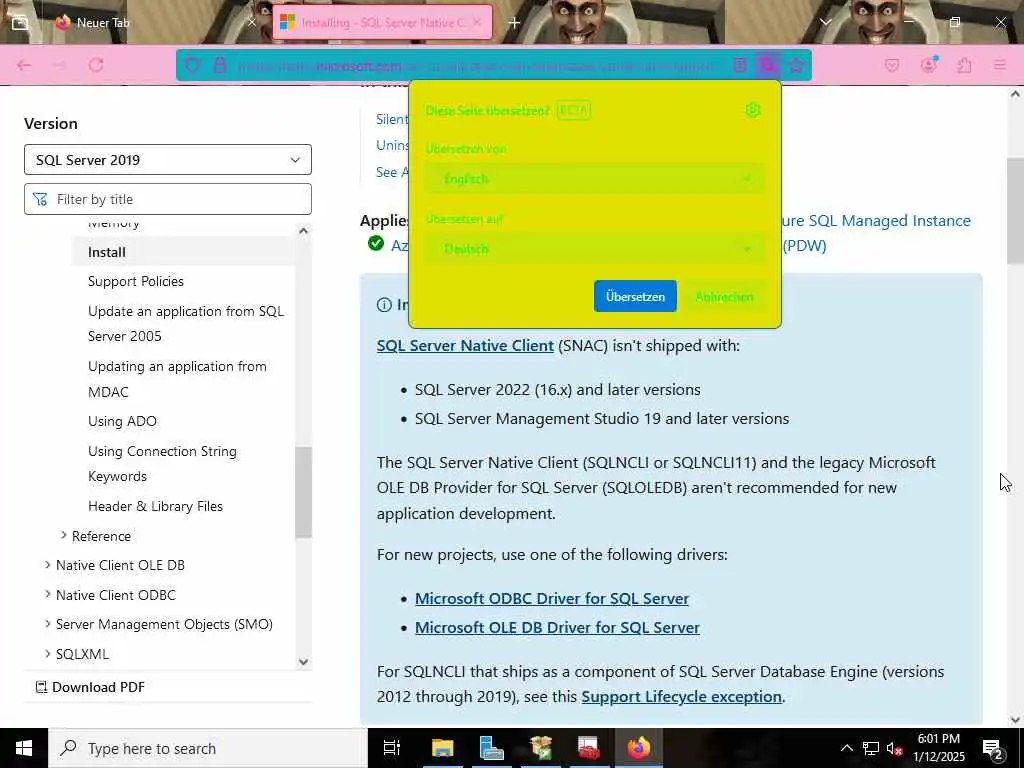Open Server Manager from the taskbar
This screenshot has width=1024, height=768.
pos(491,748)
